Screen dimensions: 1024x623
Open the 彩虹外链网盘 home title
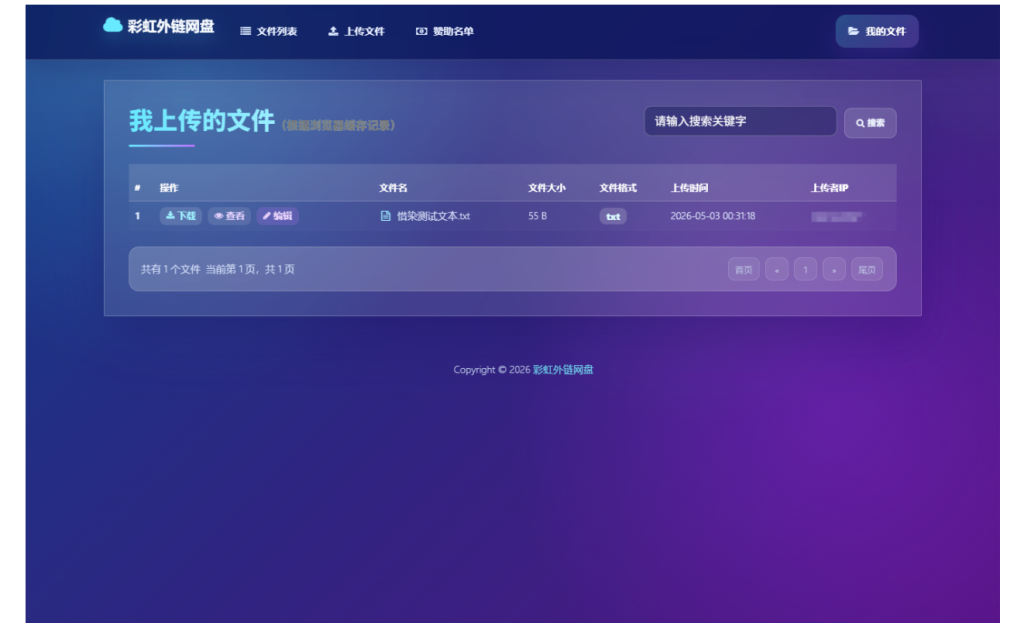coord(170,26)
